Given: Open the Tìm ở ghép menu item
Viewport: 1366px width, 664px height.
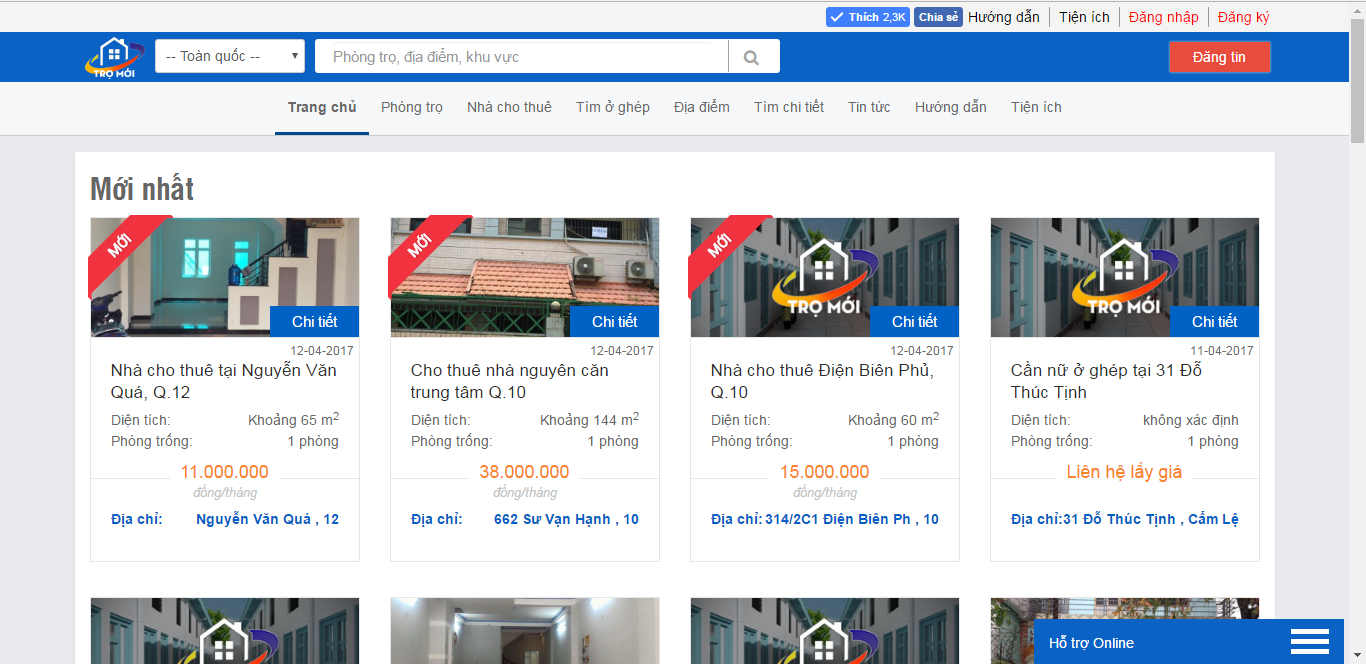Looking at the screenshot, I should (x=613, y=107).
